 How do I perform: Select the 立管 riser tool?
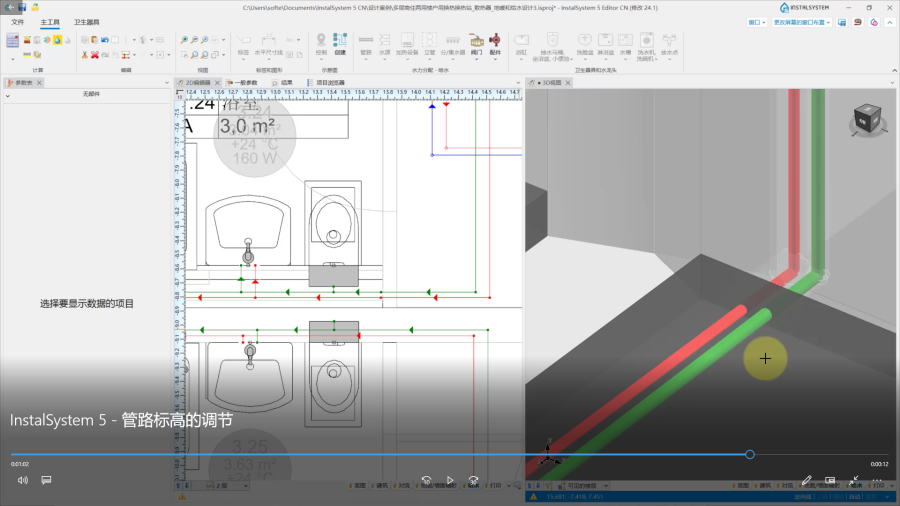(429, 45)
